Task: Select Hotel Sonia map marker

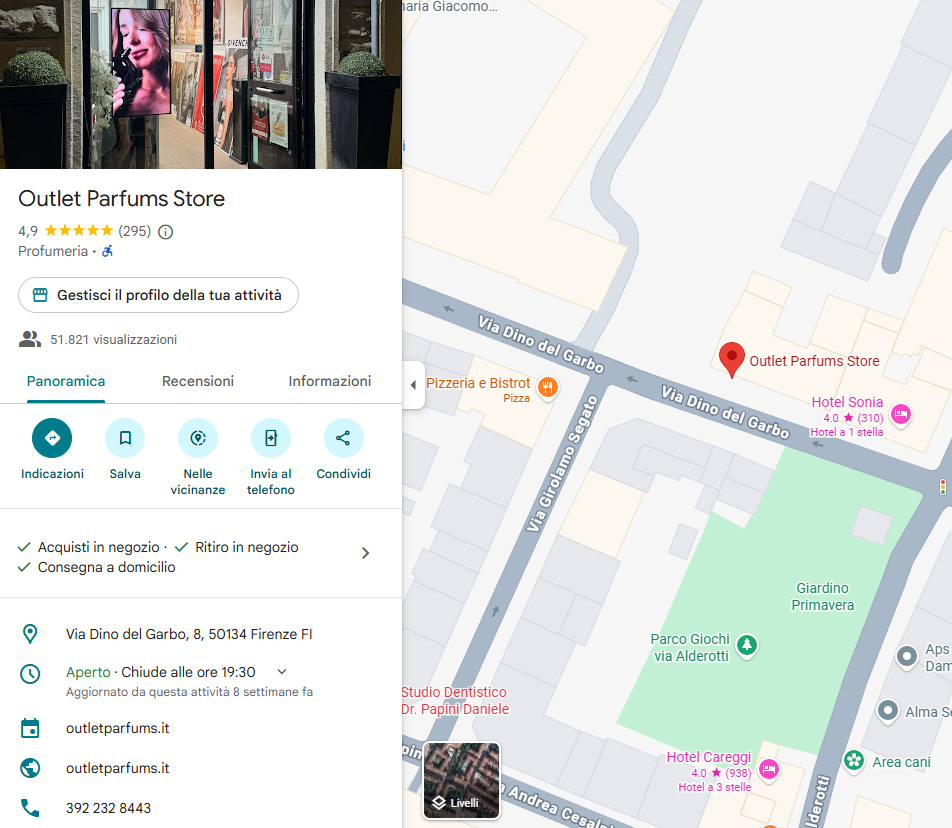Action: [901, 415]
